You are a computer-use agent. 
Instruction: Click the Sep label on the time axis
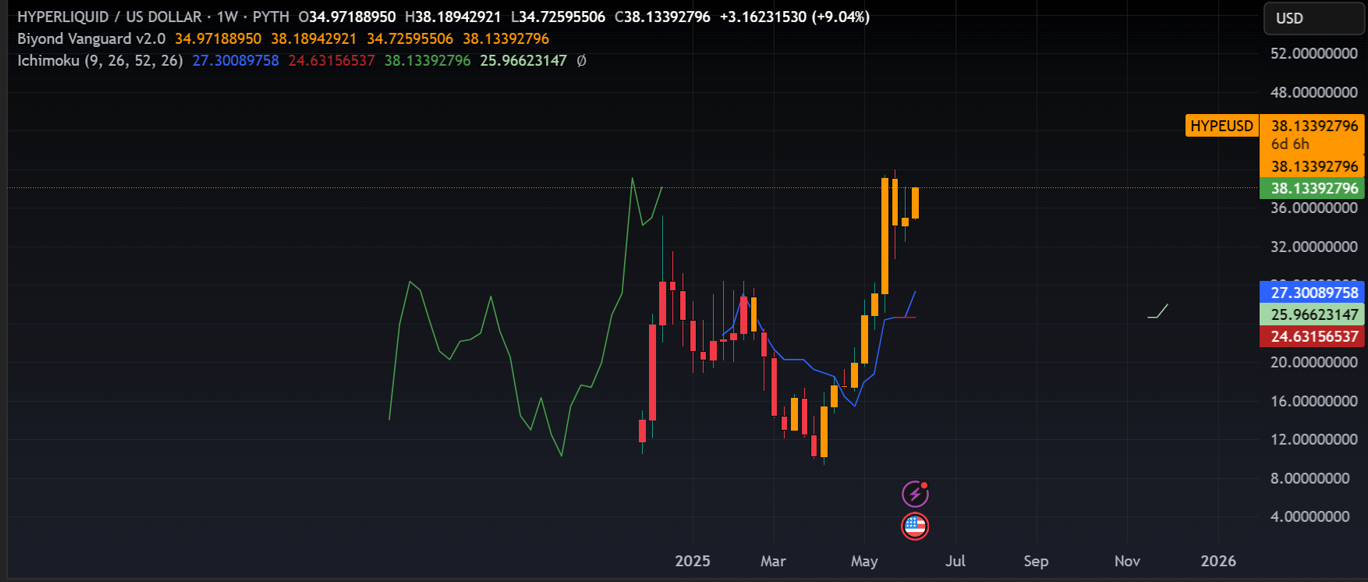1036,561
